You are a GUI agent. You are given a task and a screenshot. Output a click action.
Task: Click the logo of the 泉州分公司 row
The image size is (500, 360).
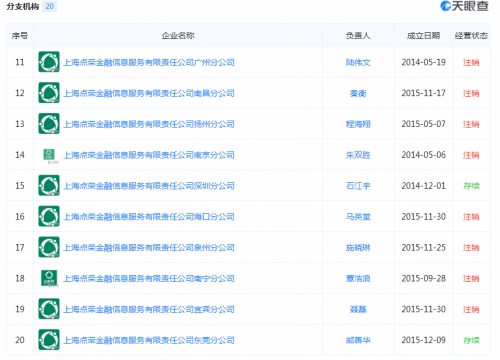tap(49, 247)
